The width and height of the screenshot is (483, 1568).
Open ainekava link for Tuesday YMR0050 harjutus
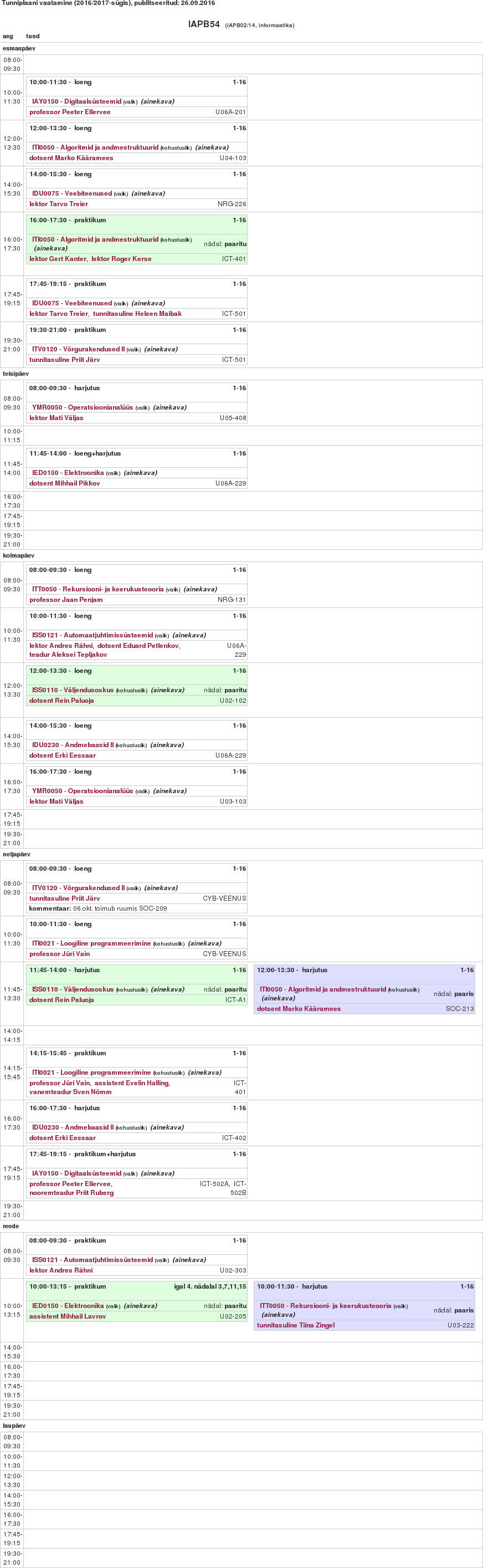tap(169, 407)
